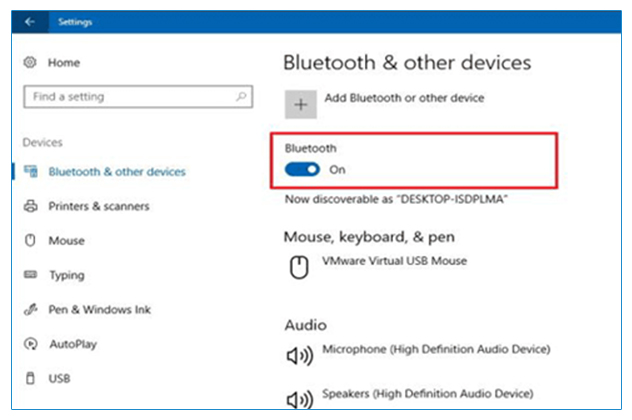Click the AutoPlay icon
This screenshot has height=420, width=632.
31,344
